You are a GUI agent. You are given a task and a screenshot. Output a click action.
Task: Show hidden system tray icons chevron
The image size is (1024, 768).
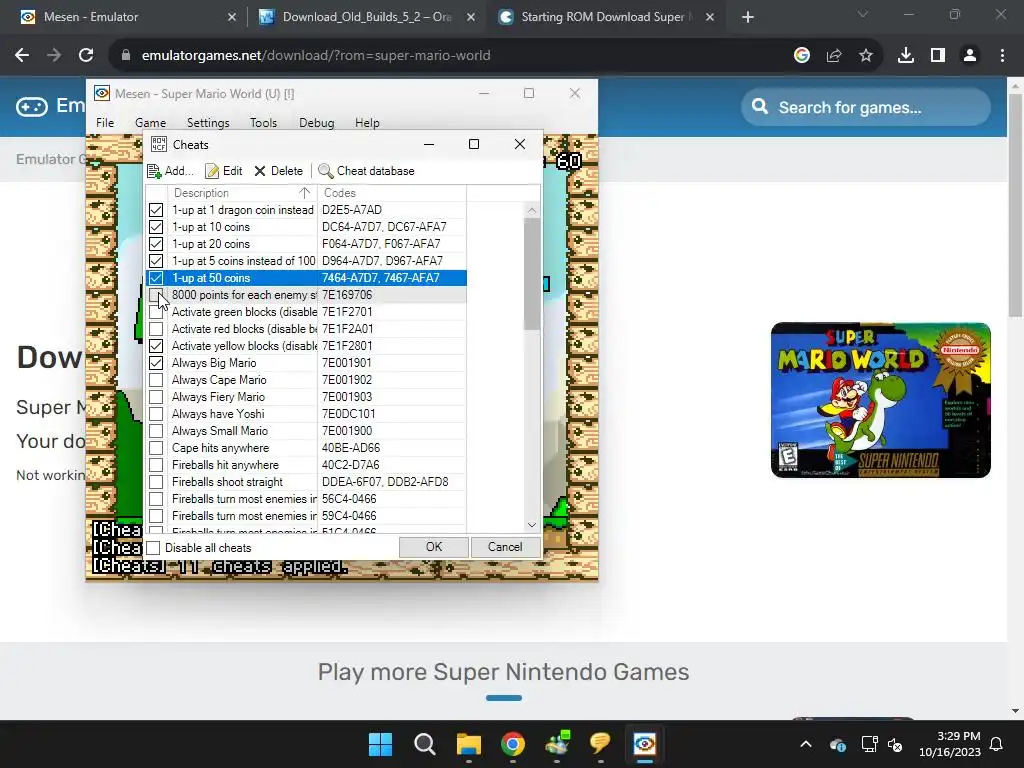(x=806, y=744)
